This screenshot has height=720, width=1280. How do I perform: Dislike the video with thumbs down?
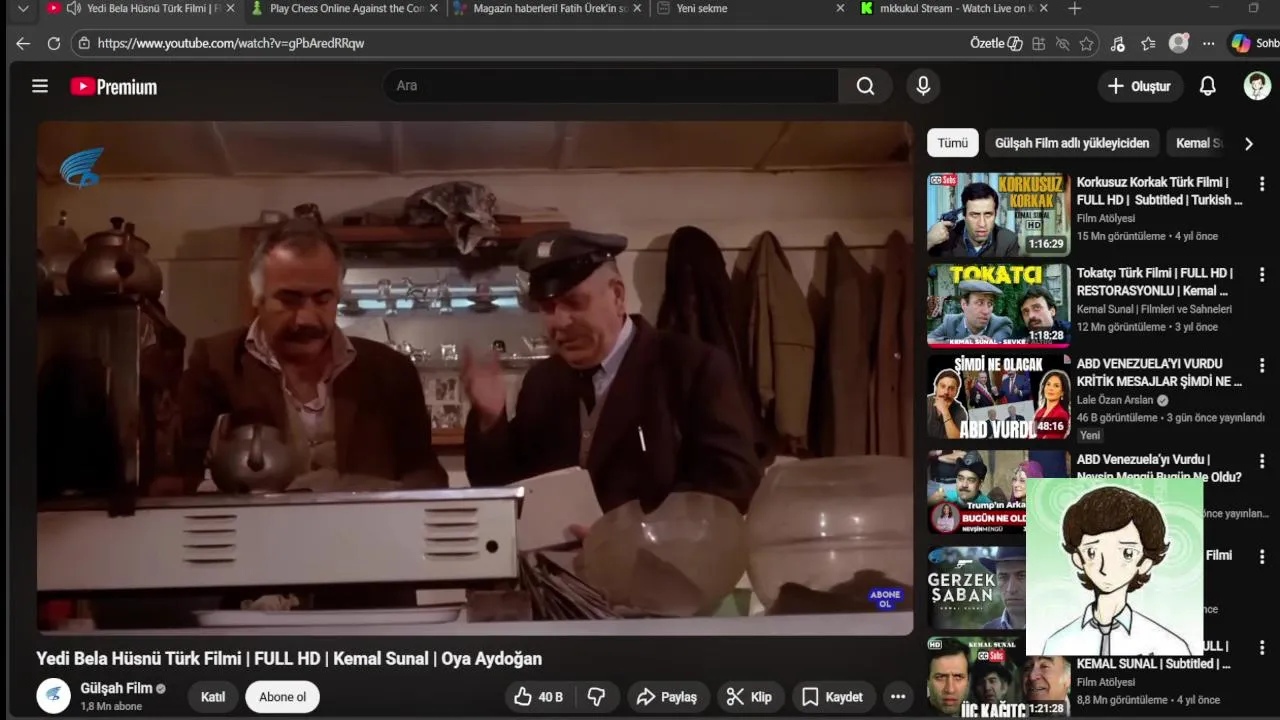(596, 697)
